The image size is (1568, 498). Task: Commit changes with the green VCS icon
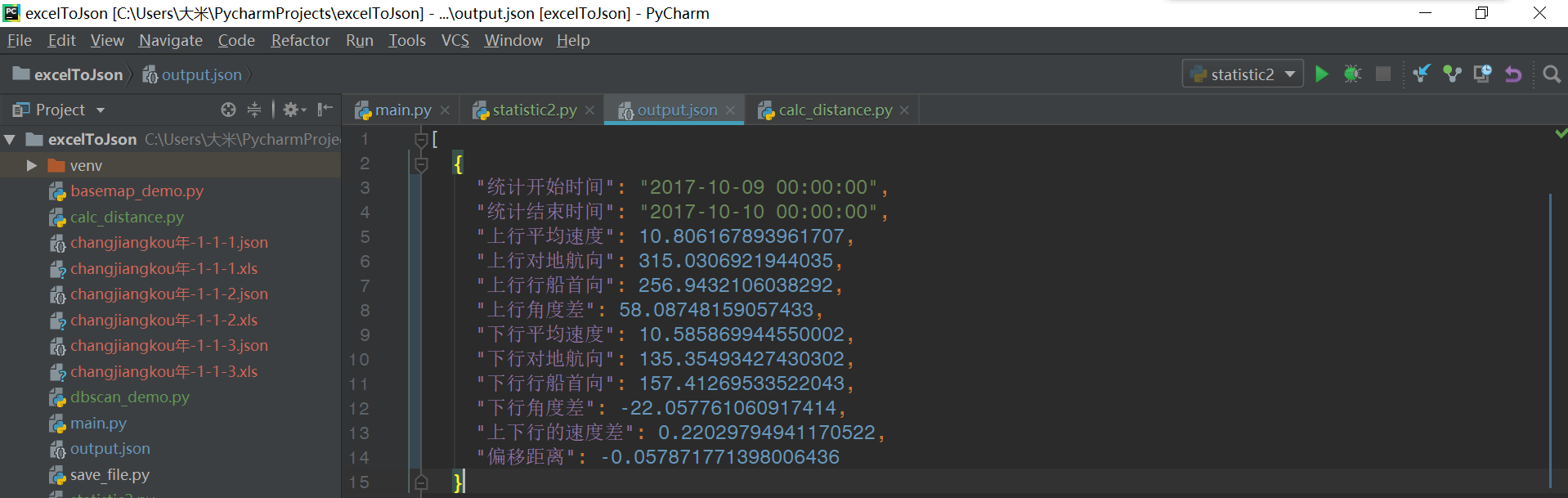click(1452, 74)
